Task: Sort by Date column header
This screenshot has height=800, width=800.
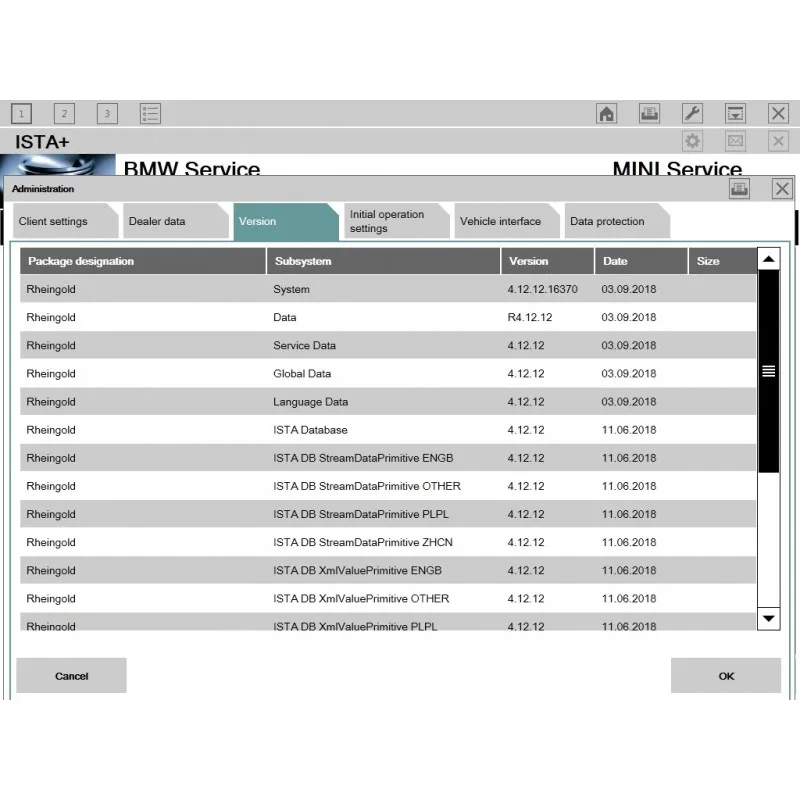Action: click(641, 261)
